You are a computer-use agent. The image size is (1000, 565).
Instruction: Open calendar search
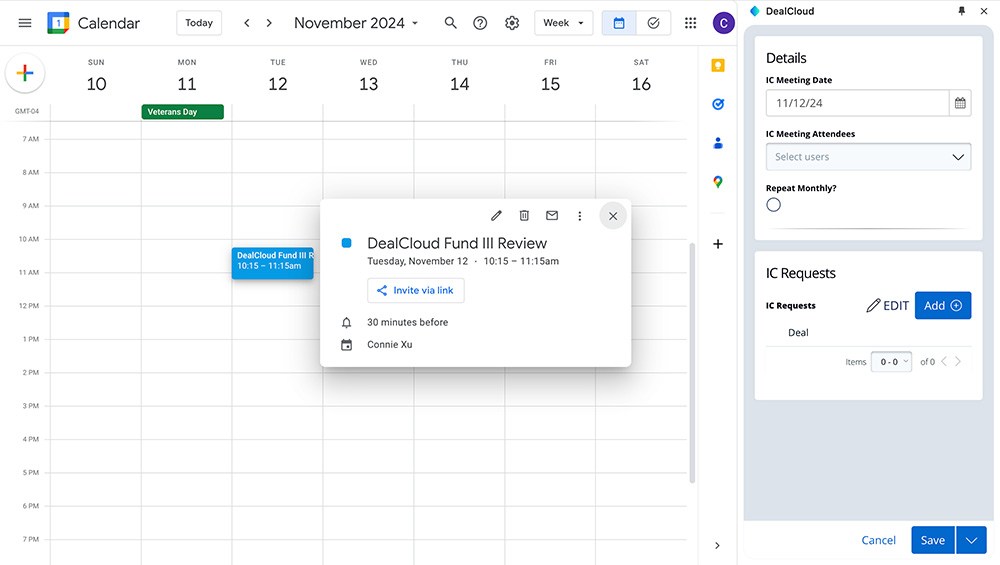pos(450,23)
